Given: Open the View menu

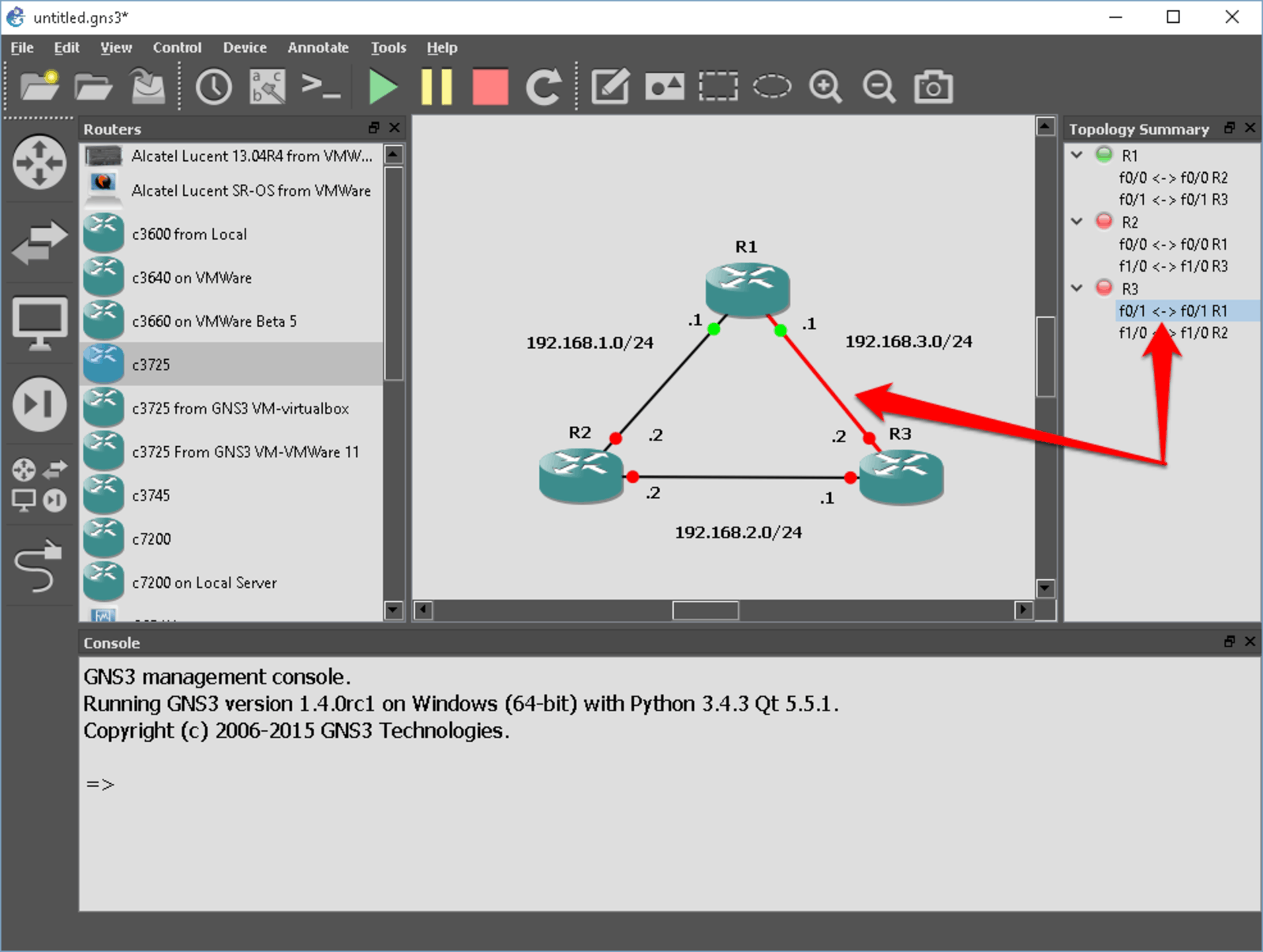Looking at the screenshot, I should 116,47.
